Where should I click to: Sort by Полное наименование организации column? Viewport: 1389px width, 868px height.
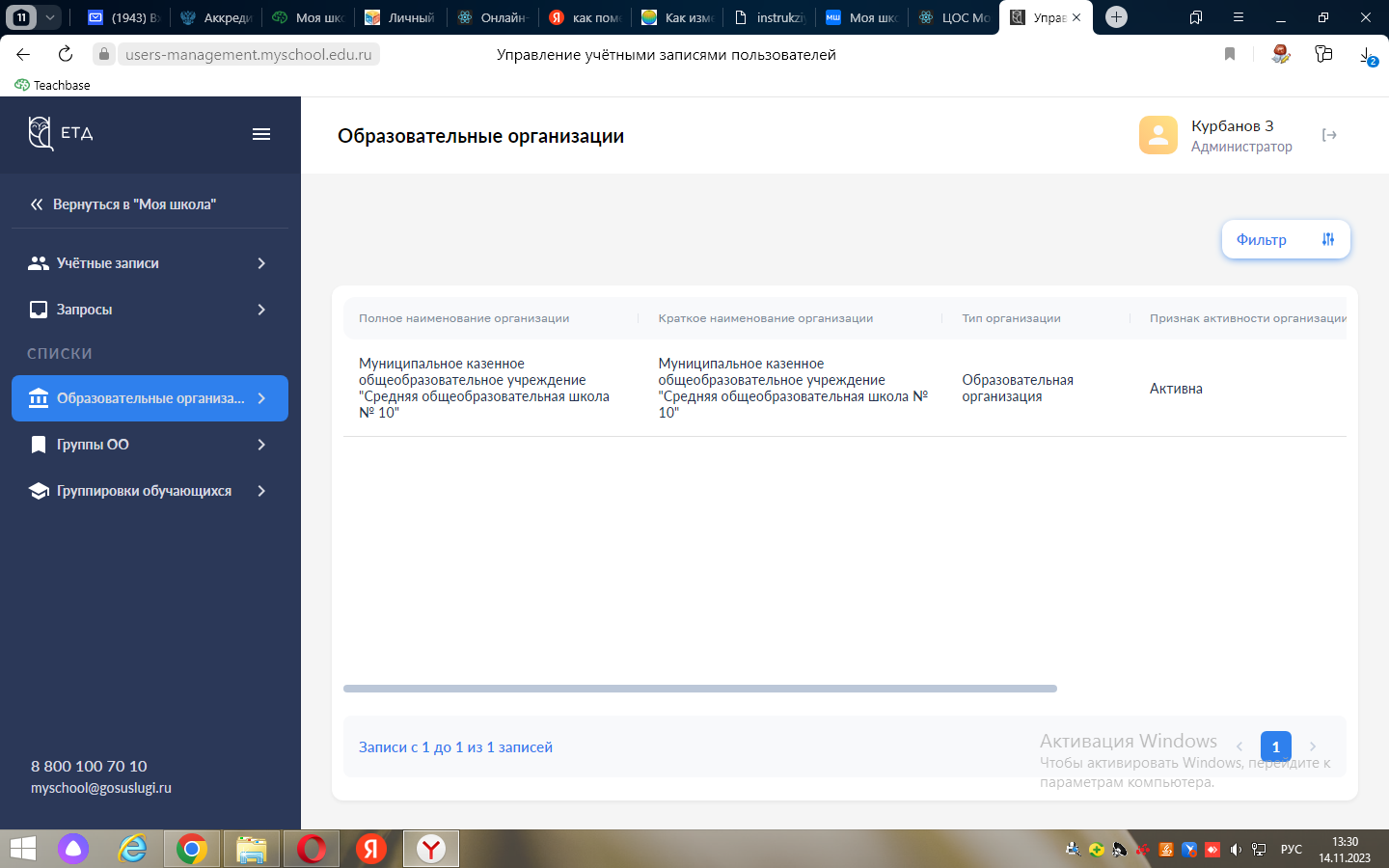[x=464, y=318]
